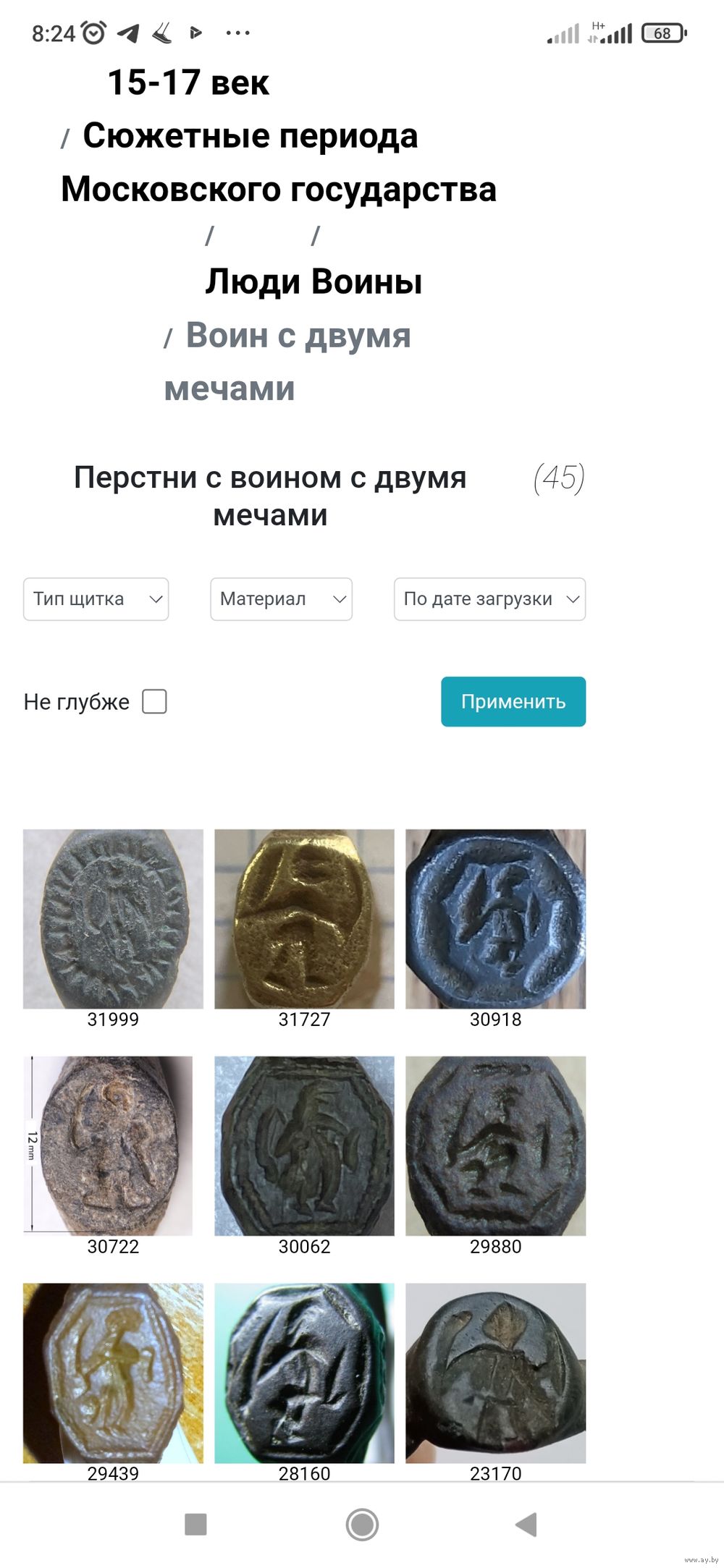
Task: Tap the three-dots notification overflow icon
Action: click(237, 33)
